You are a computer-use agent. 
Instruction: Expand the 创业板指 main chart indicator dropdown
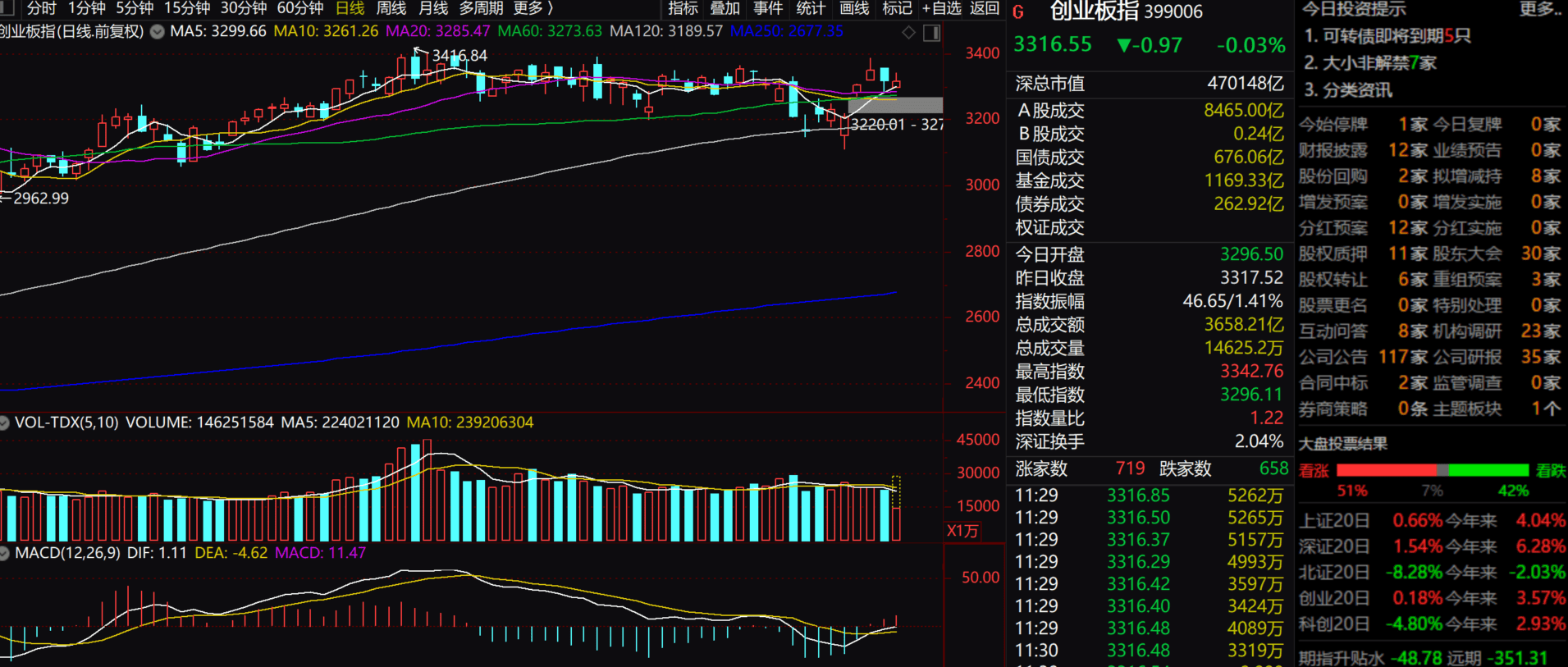point(156,32)
